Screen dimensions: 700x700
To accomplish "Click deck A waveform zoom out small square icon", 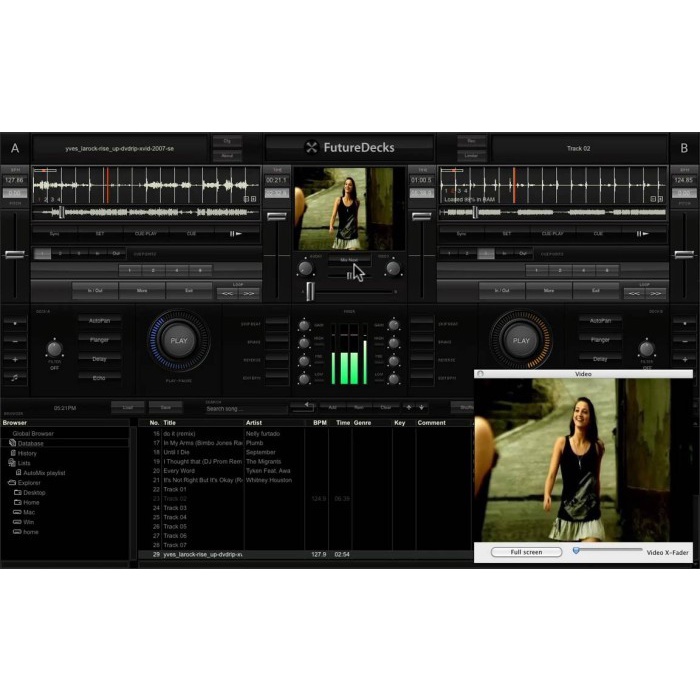I will [x=246, y=199].
